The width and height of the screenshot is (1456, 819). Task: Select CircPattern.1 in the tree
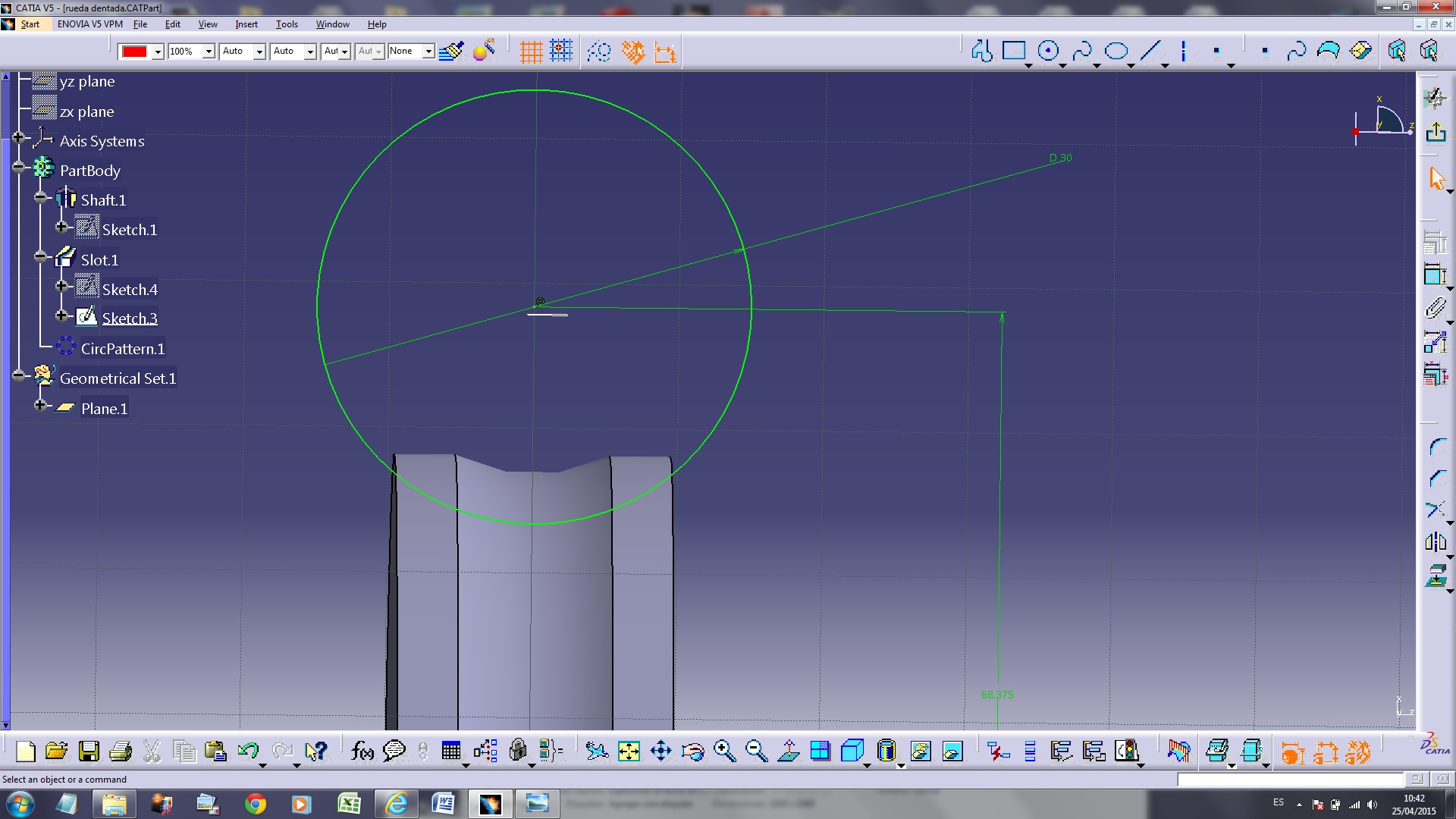(123, 349)
